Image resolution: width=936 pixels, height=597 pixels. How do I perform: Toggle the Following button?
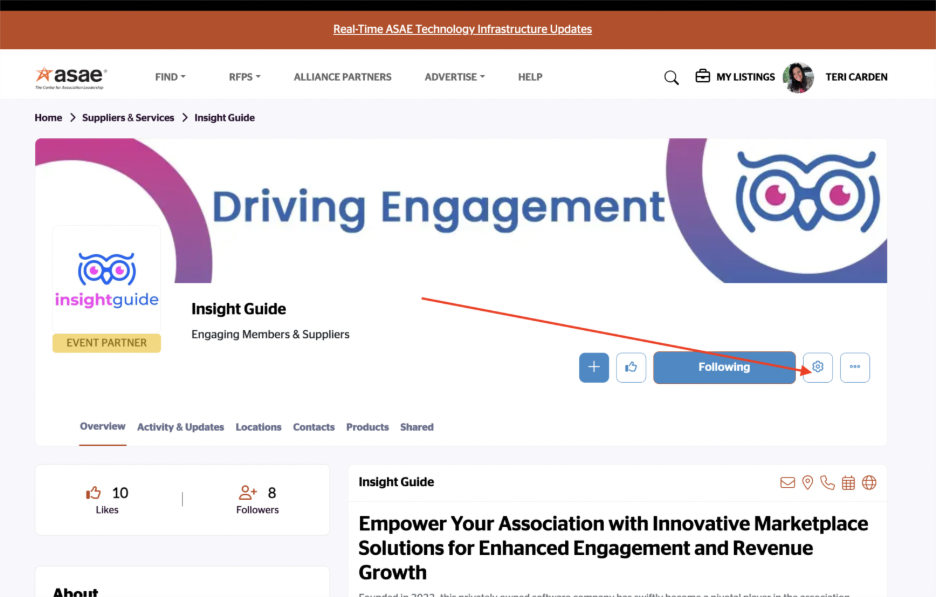(724, 367)
